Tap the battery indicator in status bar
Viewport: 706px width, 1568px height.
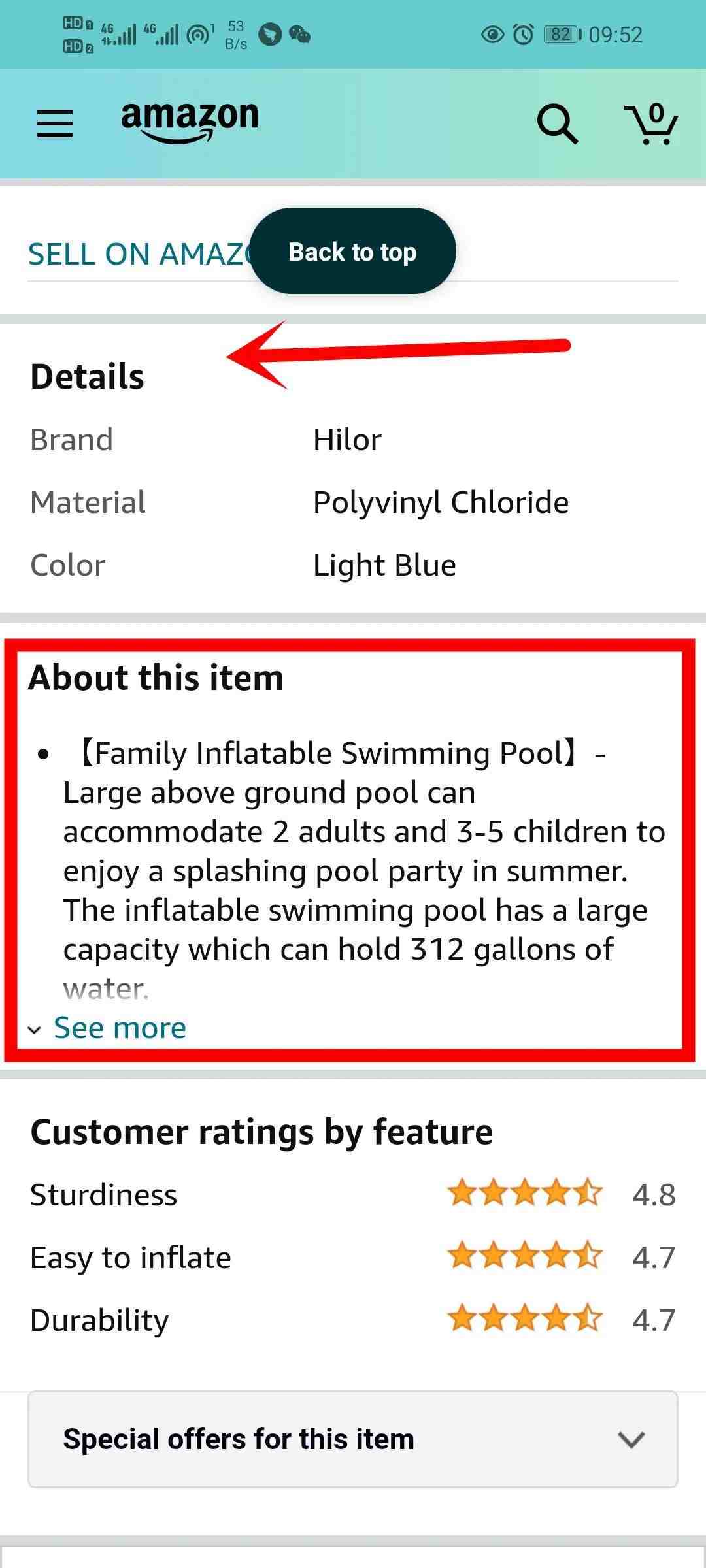coord(563,34)
